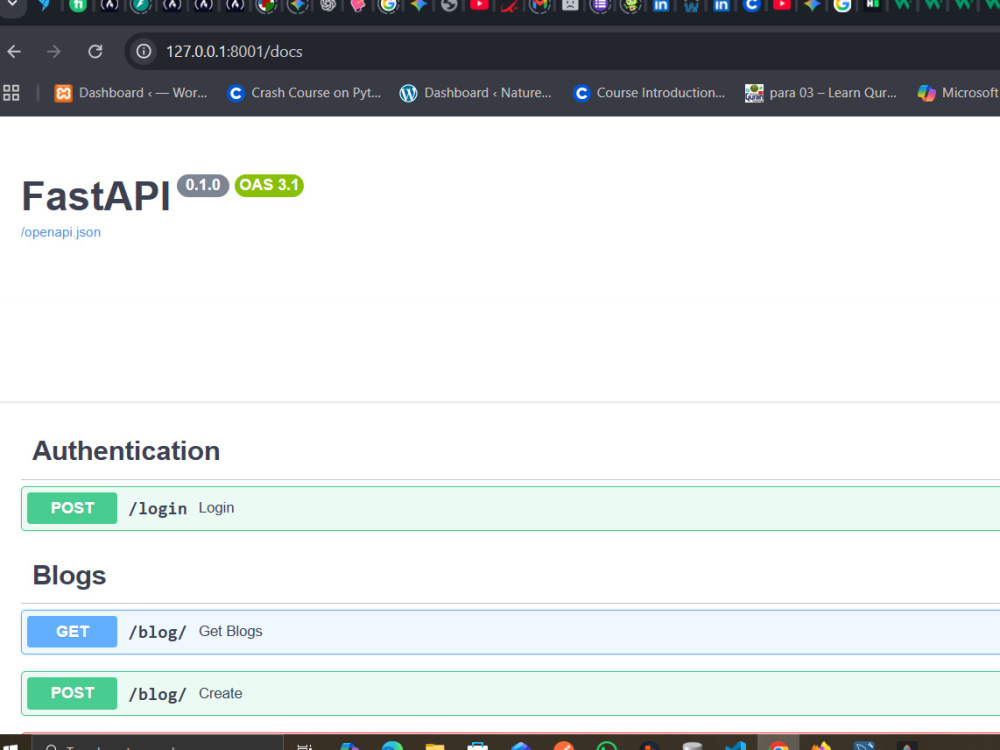This screenshot has height=750, width=1000.
Task: Expand the POST /login endpoint
Action: 510,508
